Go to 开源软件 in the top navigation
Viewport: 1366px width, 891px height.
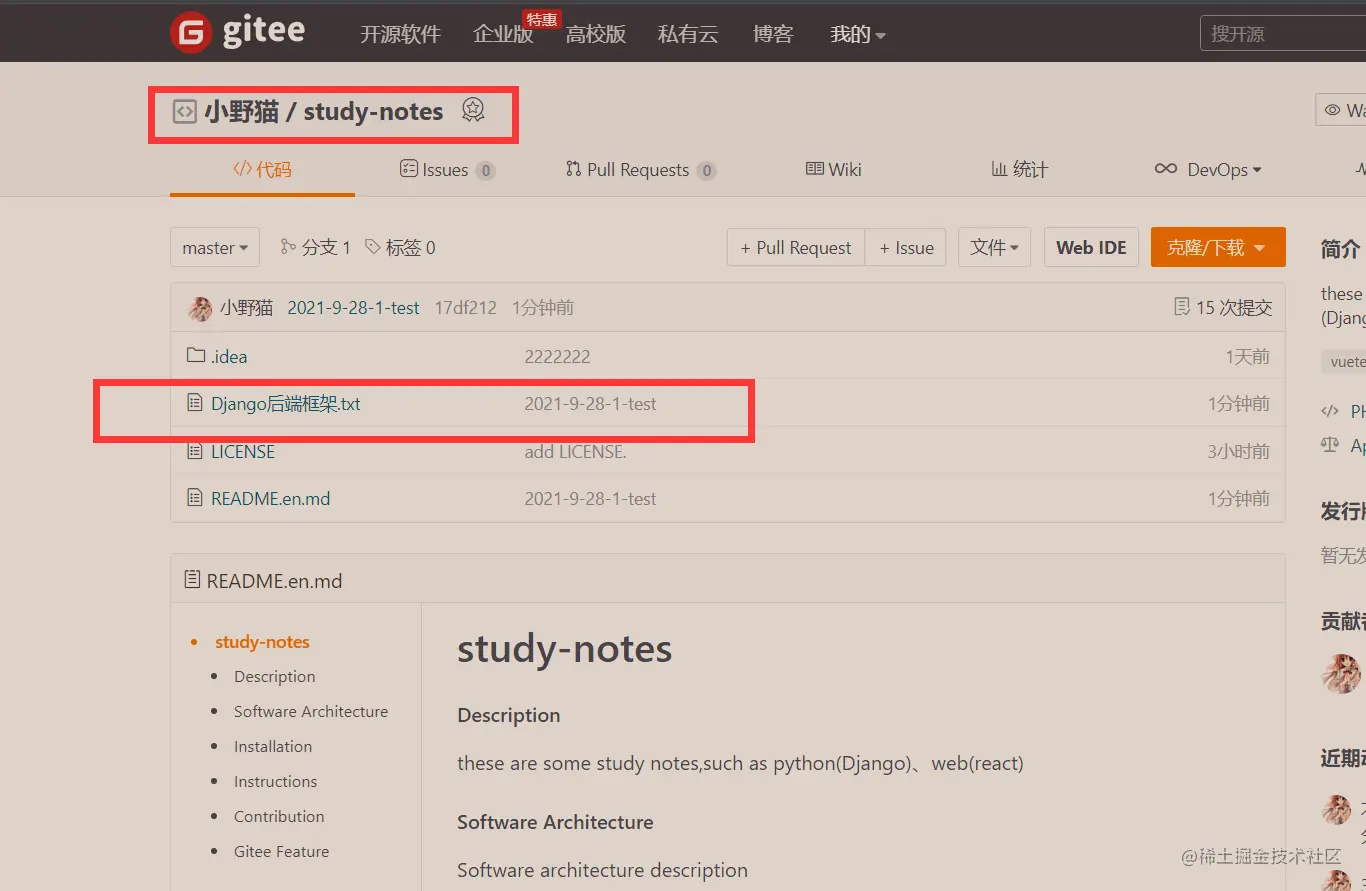(400, 34)
